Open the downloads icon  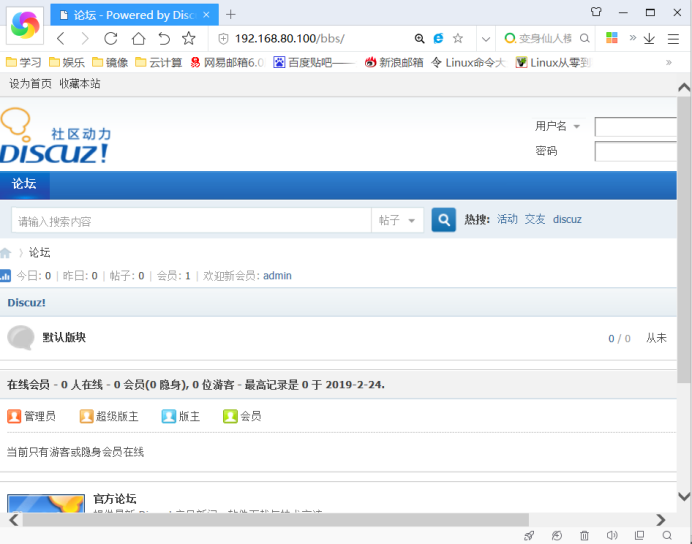(x=649, y=39)
